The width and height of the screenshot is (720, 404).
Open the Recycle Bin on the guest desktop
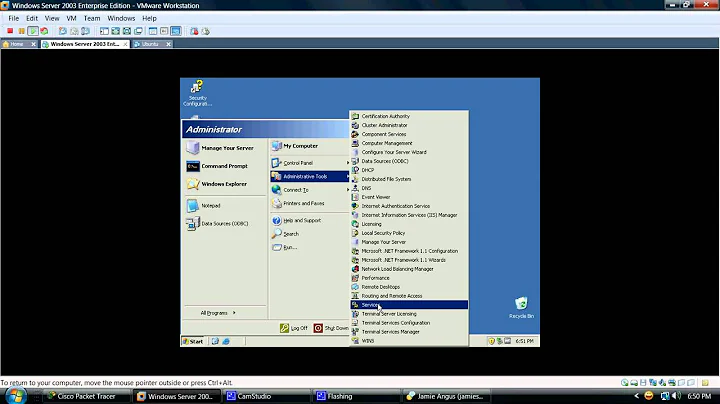click(x=521, y=308)
